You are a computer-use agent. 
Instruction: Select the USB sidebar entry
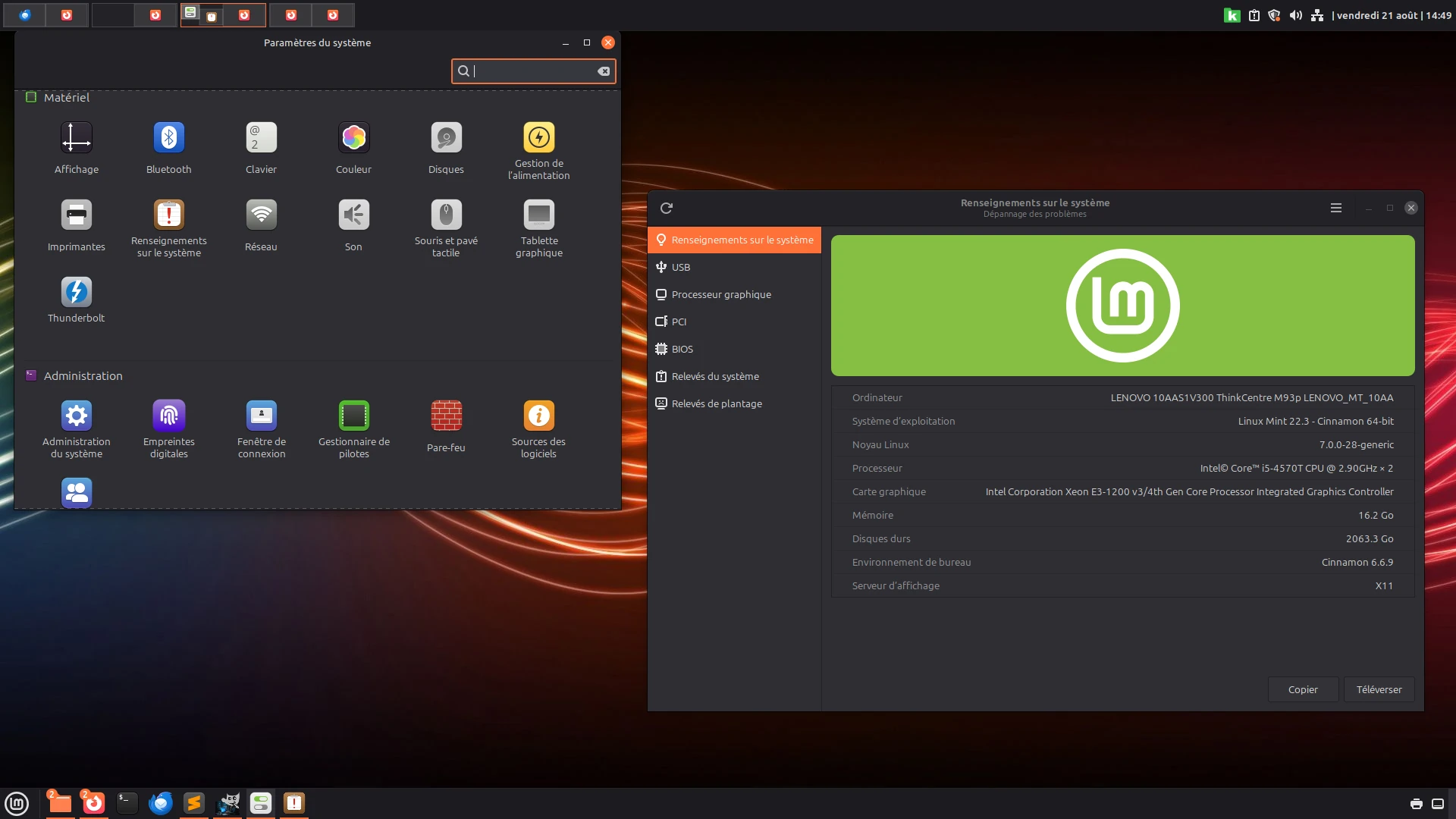tap(734, 267)
